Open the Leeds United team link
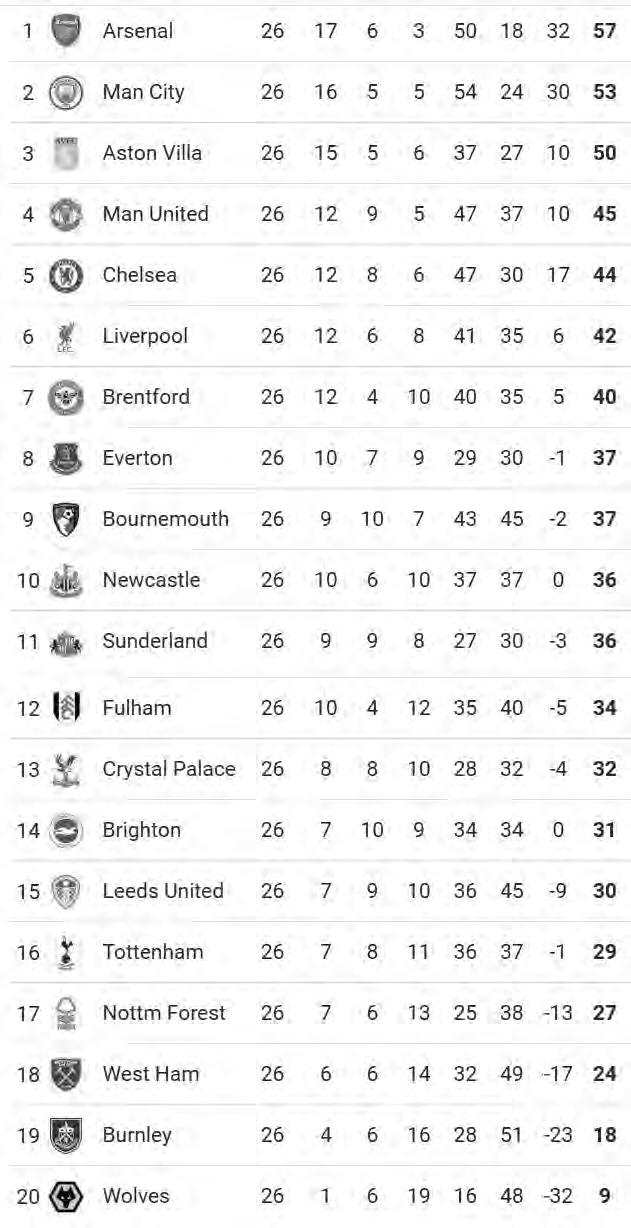 pyautogui.click(x=163, y=891)
